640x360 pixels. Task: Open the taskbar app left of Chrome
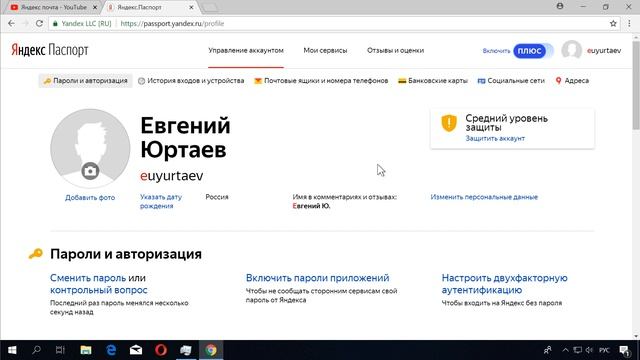pyautogui.click(x=186, y=350)
